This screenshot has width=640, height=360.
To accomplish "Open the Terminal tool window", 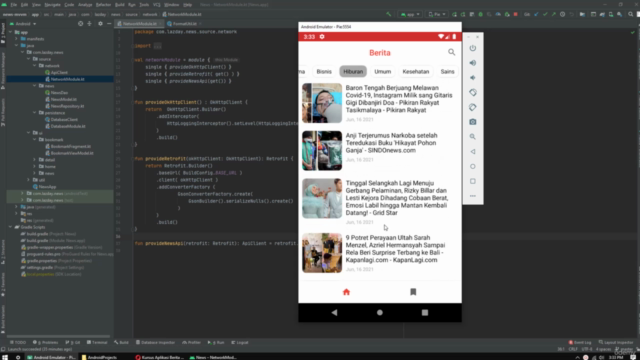I will tap(97, 342).
